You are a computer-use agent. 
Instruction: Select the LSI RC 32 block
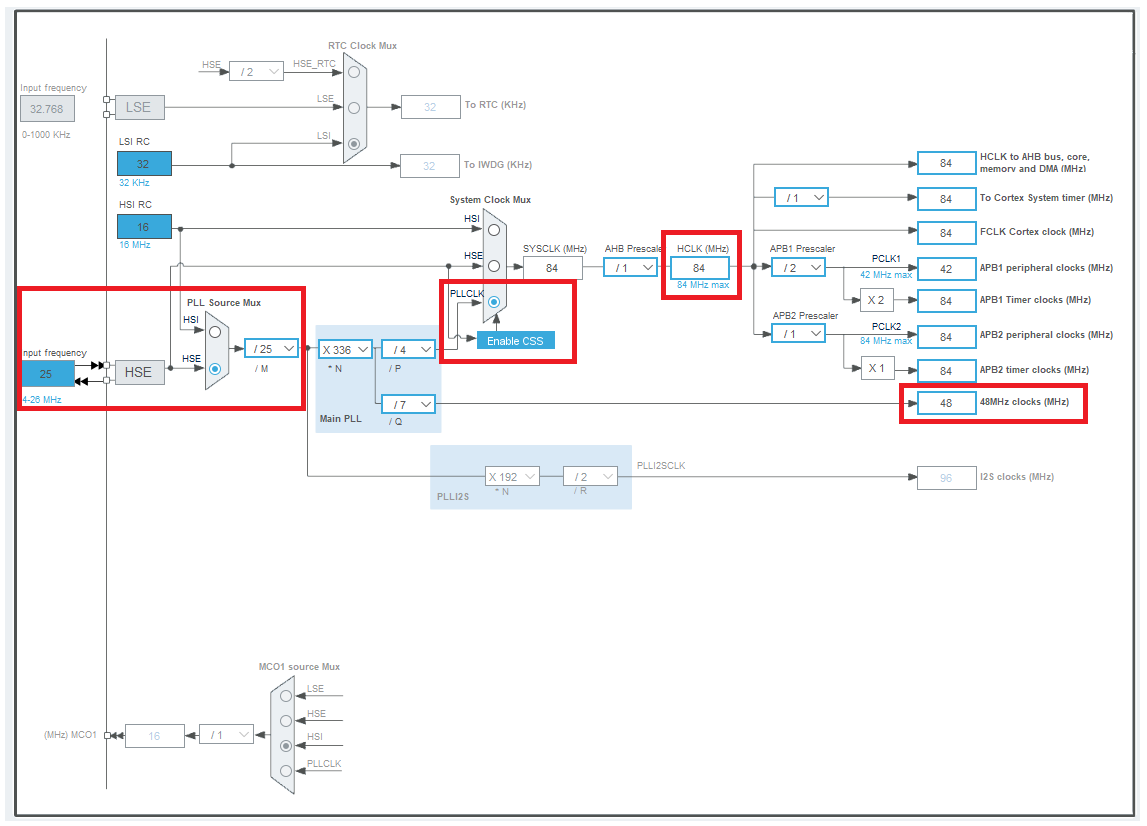pyautogui.click(x=144, y=164)
